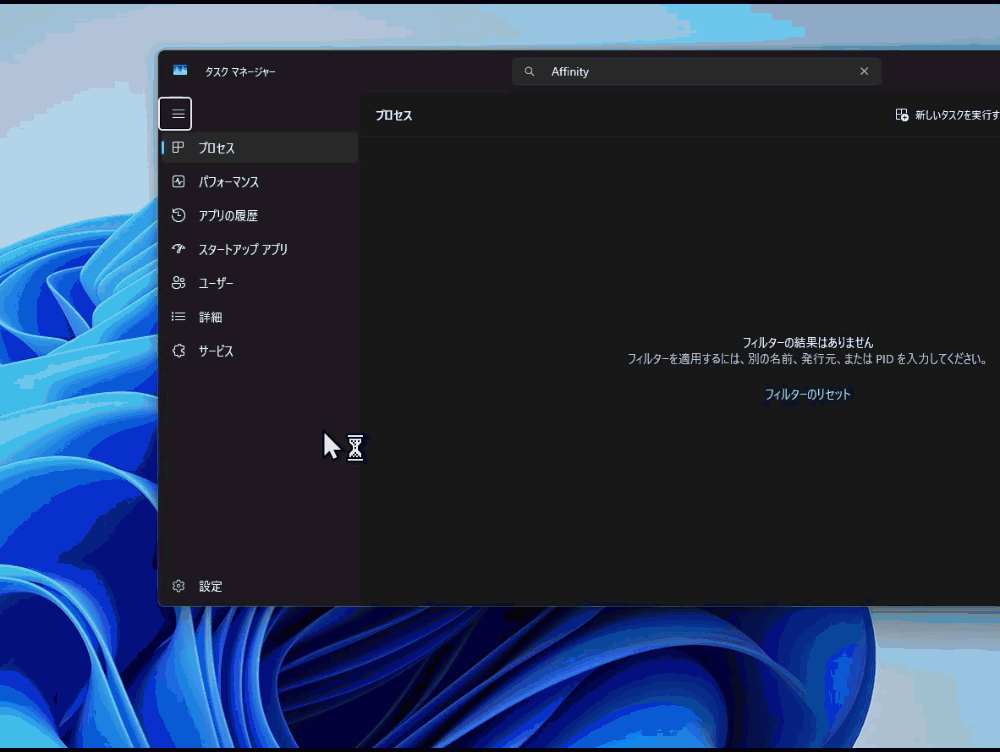Click inside the Affinity search field
1000x752 pixels.
click(700, 72)
